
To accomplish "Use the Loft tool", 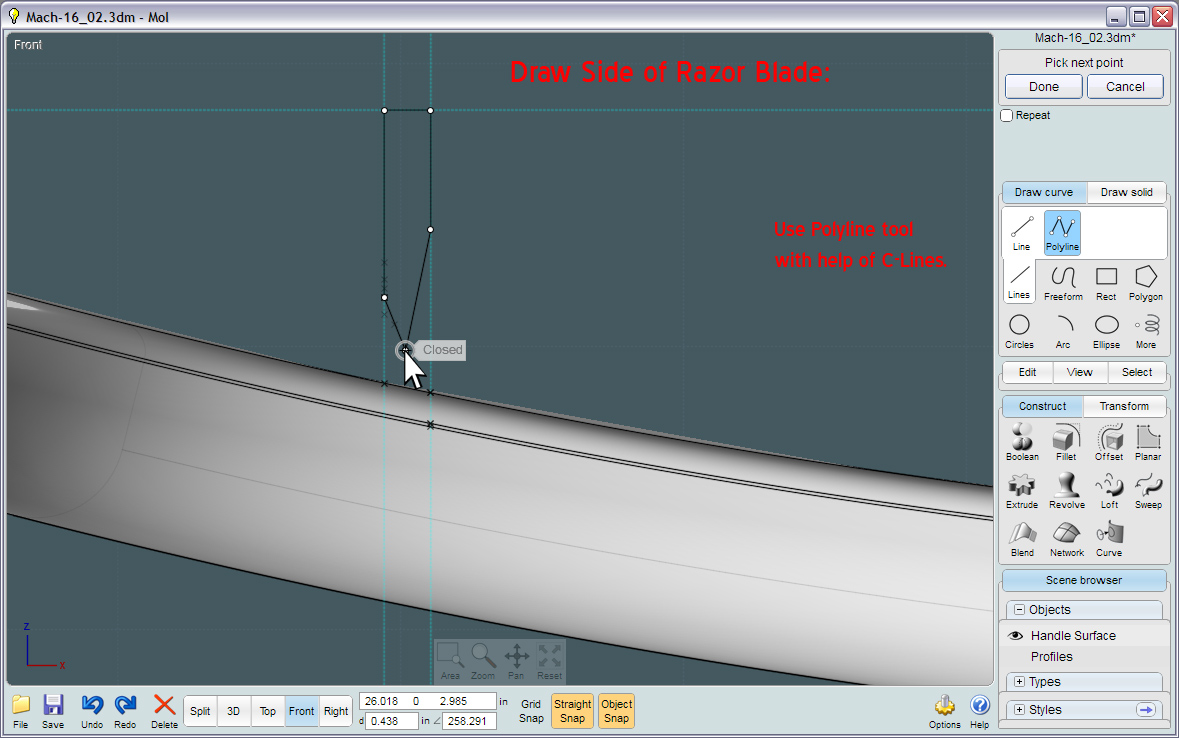I will [1109, 490].
